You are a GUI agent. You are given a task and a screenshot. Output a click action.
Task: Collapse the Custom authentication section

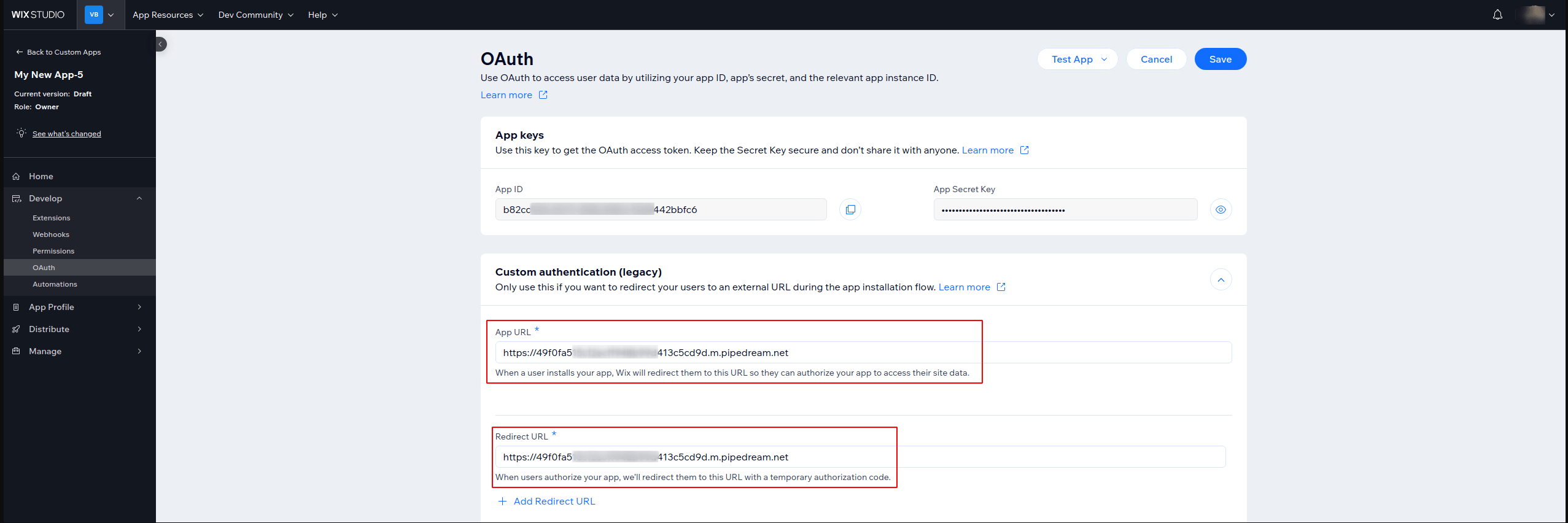point(1221,280)
